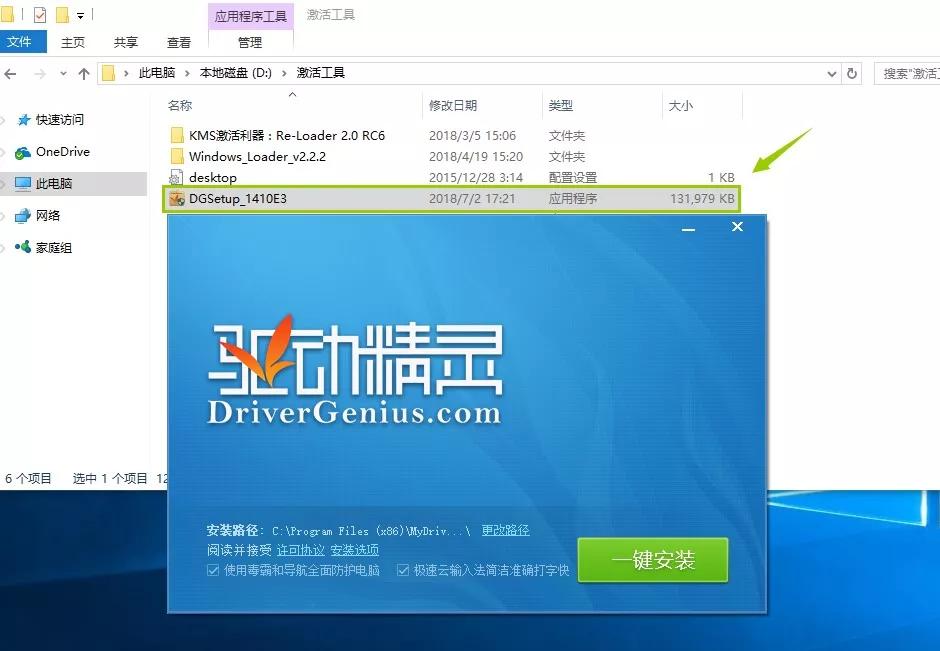Viewport: 940px width, 651px height.
Task: Navigate back with the left arrow
Action: click(x=11, y=72)
